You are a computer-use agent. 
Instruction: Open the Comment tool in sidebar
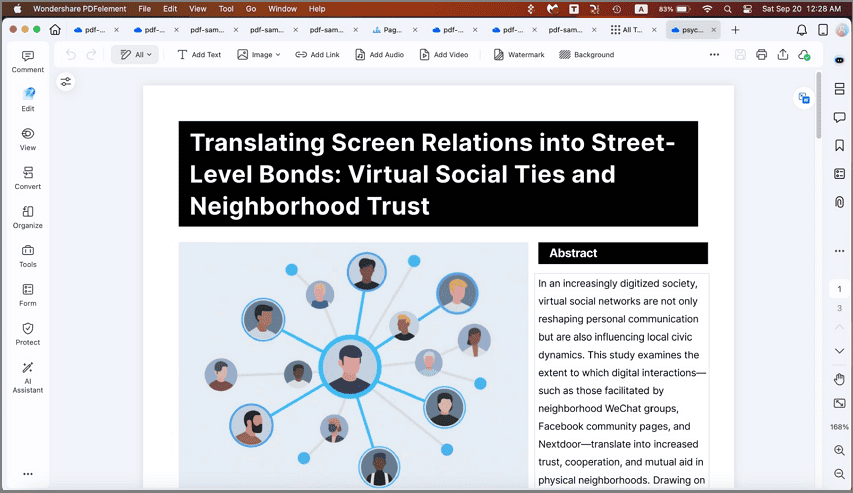[28, 61]
